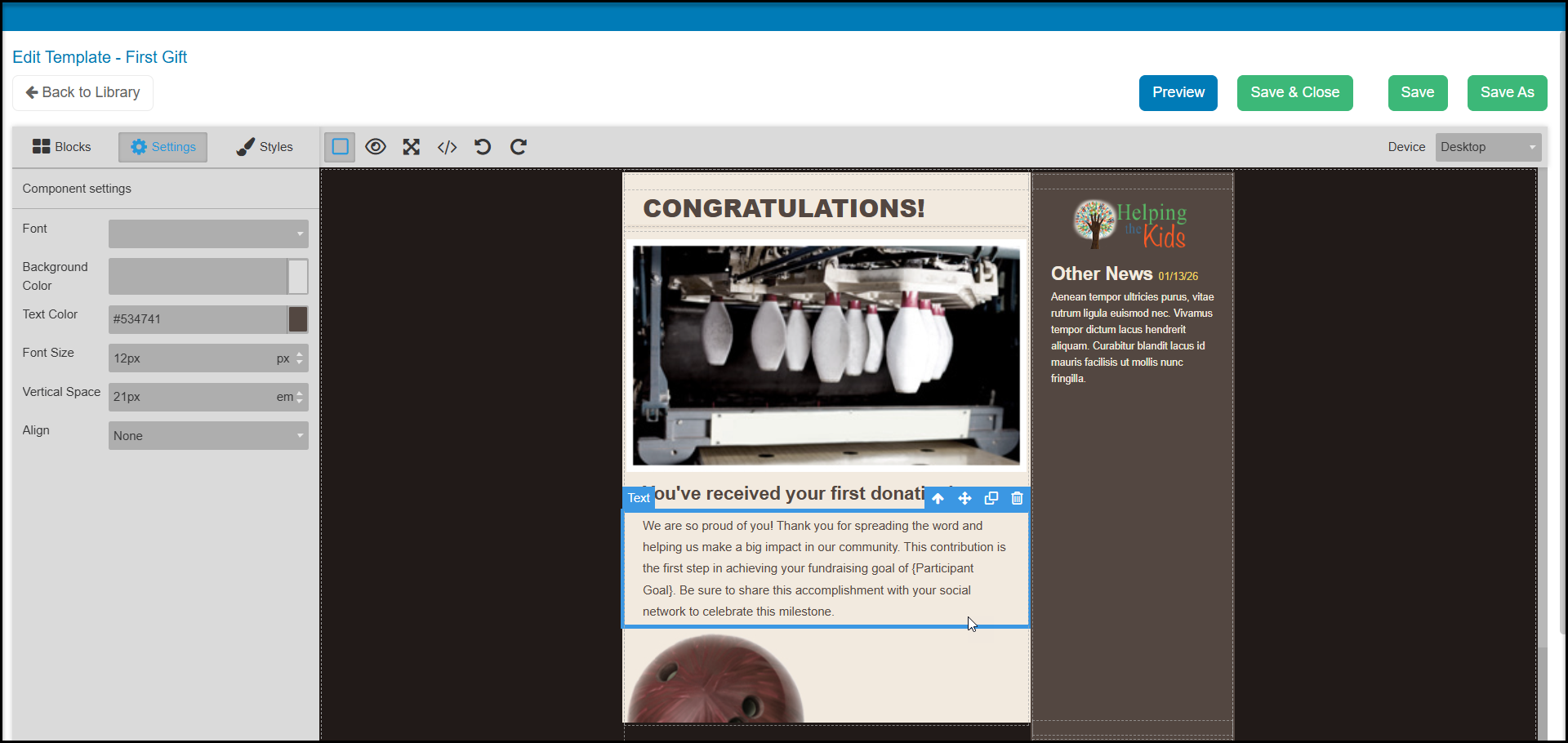Toggle fullscreen mode icon
Image resolution: width=1568 pixels, height=743 pixels.
[x=412, y=147]
